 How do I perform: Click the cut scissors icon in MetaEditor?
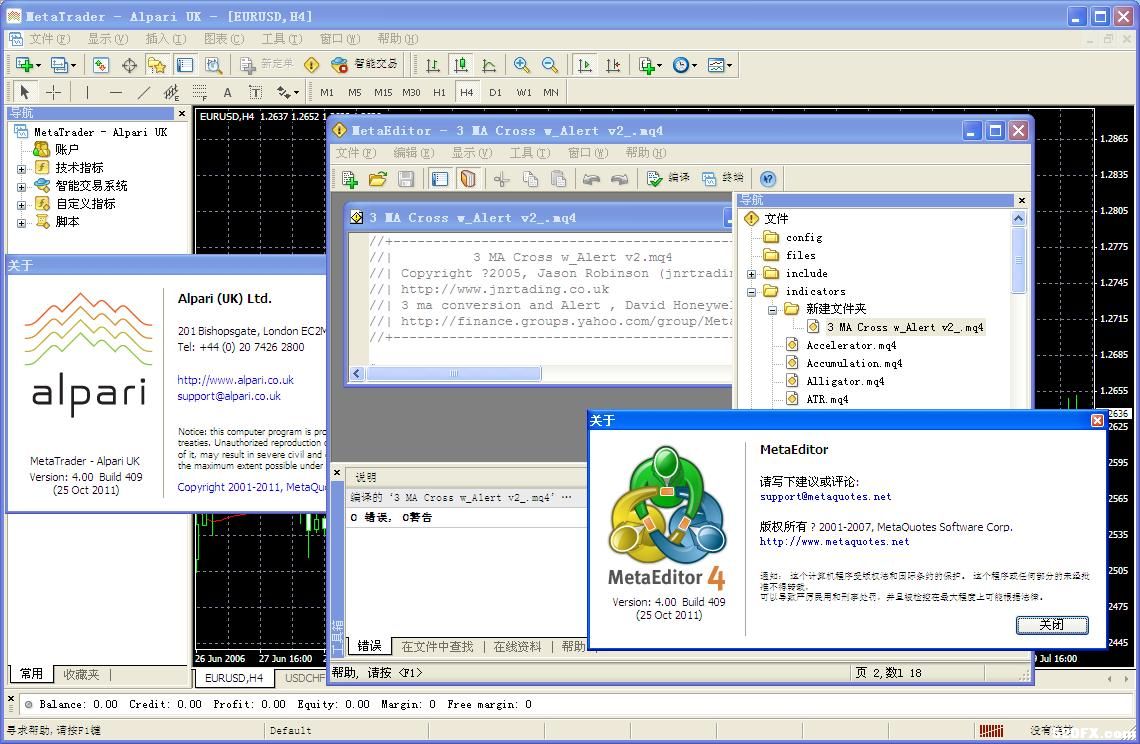pyautogui.click(x=502, y=179)
